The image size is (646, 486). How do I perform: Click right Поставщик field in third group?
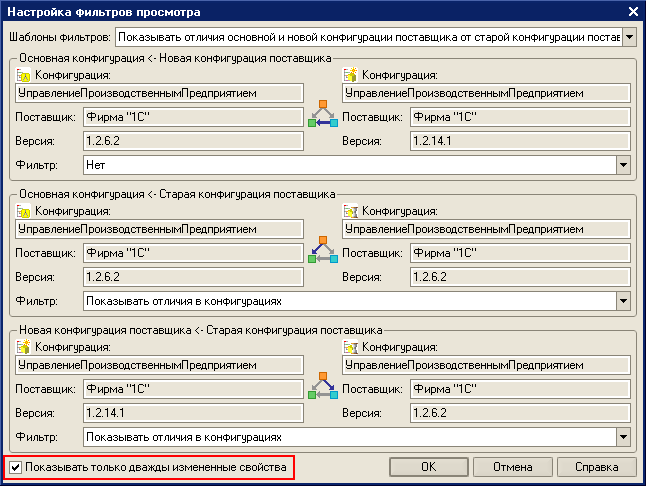coord(520,389)
